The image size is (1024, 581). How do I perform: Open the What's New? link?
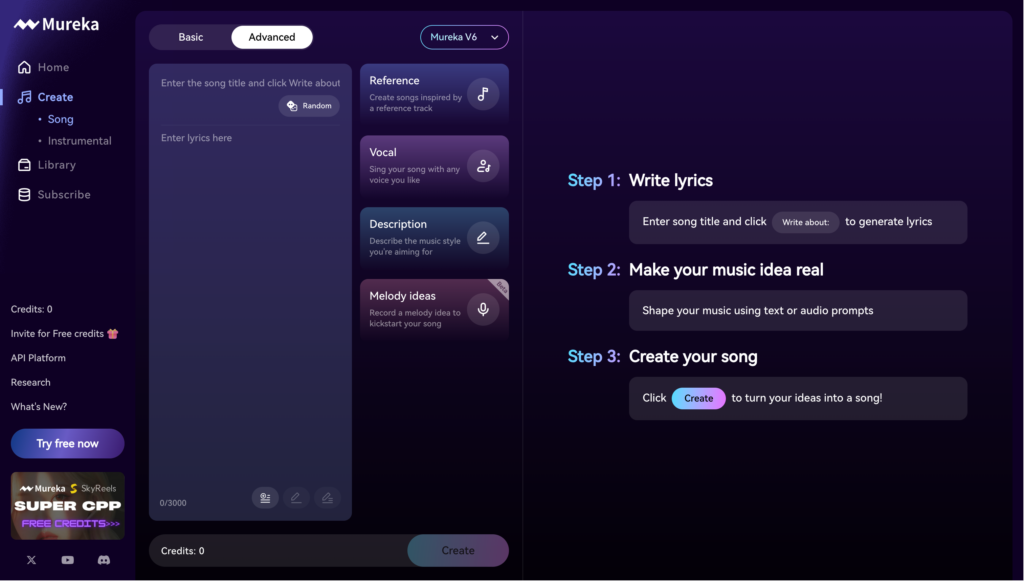pos(39,407)
